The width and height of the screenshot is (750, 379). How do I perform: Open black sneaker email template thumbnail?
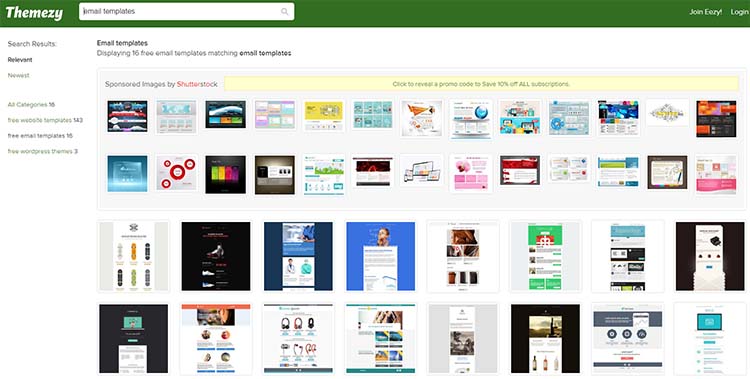pyautogui.click(x=216, y=256)
